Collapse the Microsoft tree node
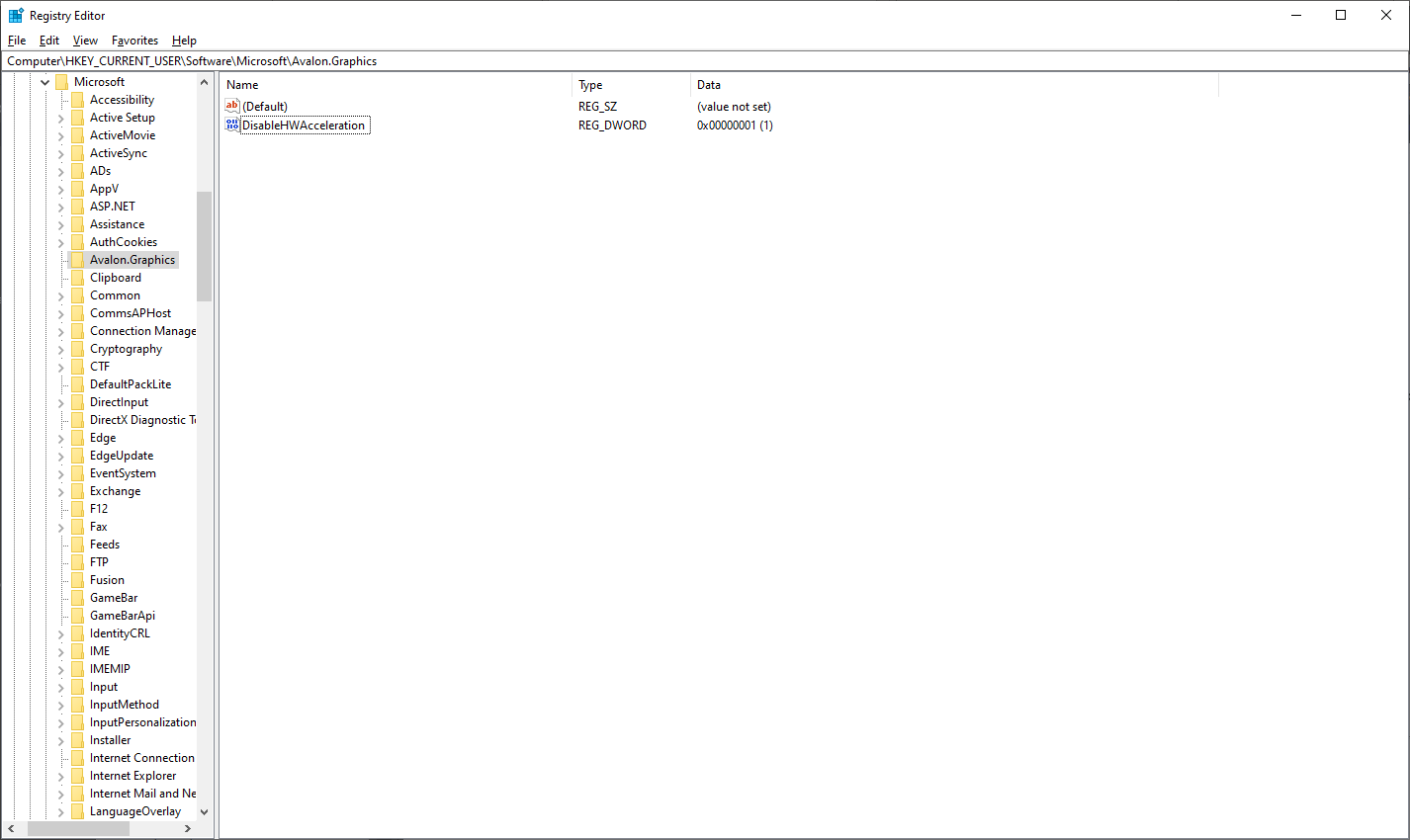The height and width of the screenshot is (840, 1410). tap(44, 82)
